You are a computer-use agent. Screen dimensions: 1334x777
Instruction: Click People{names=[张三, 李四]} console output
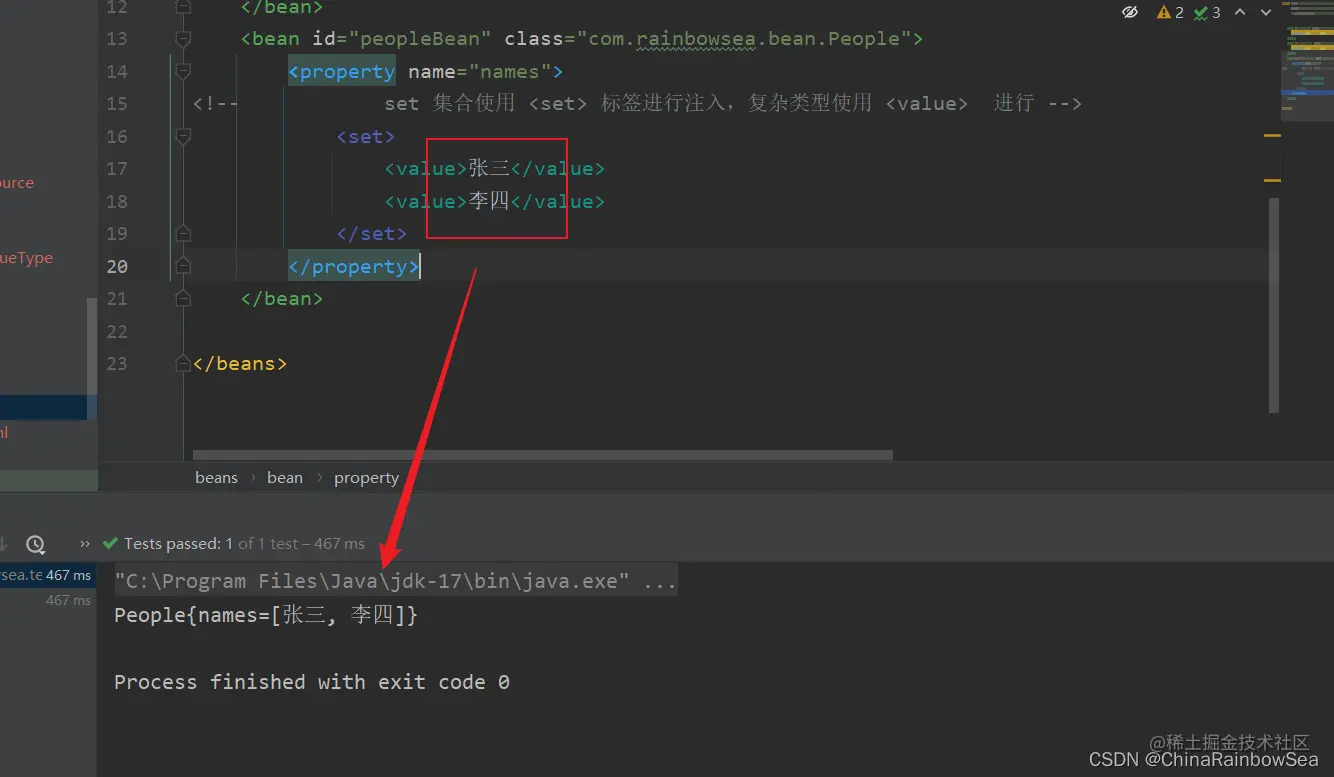[266, 615]
